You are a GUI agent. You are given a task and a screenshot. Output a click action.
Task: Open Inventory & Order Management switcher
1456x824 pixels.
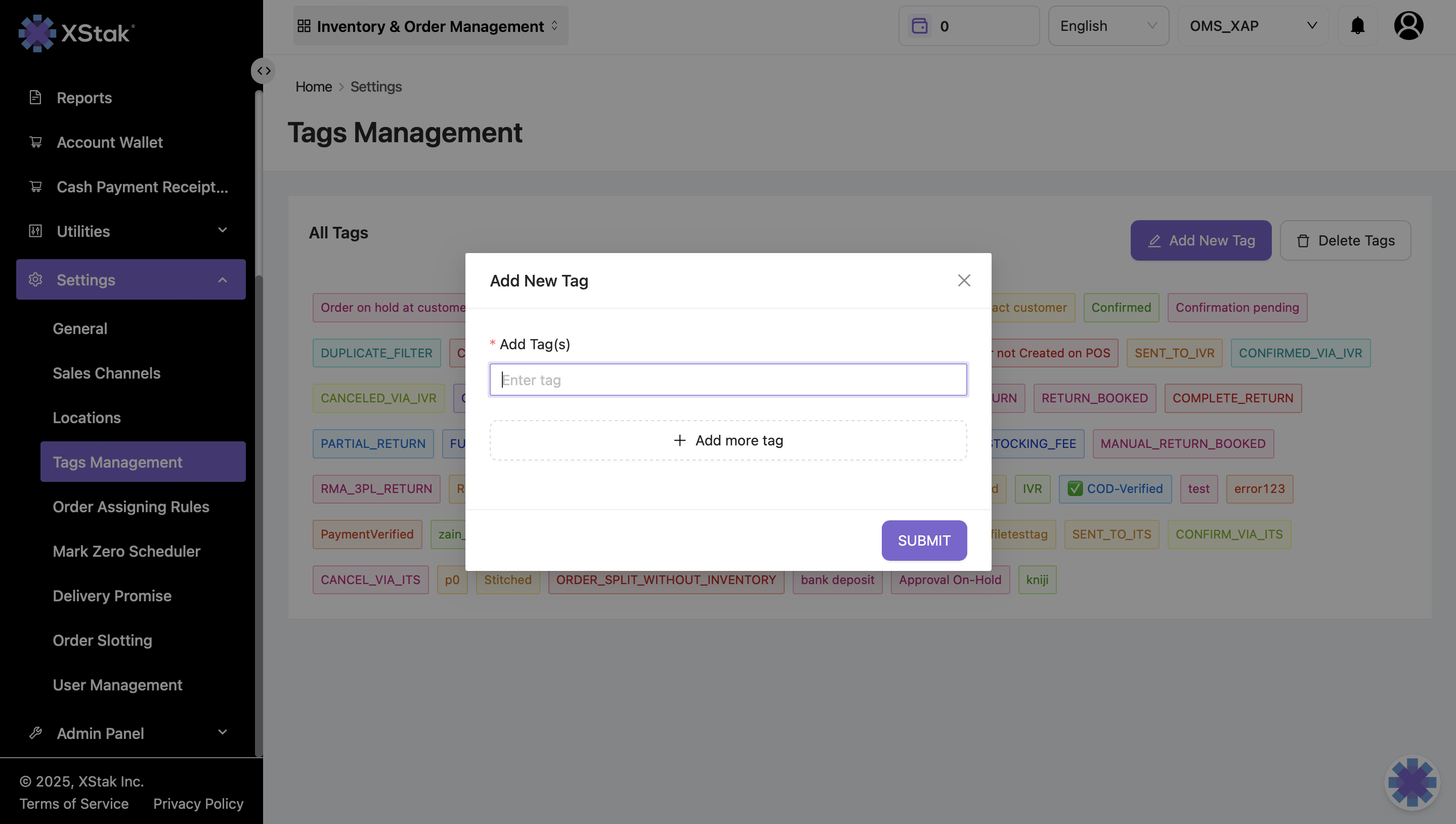pyautogui.click(x=430, y=26)
